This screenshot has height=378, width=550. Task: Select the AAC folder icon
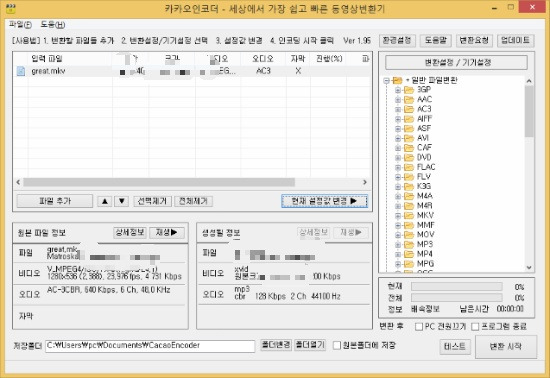click(409, 100)
